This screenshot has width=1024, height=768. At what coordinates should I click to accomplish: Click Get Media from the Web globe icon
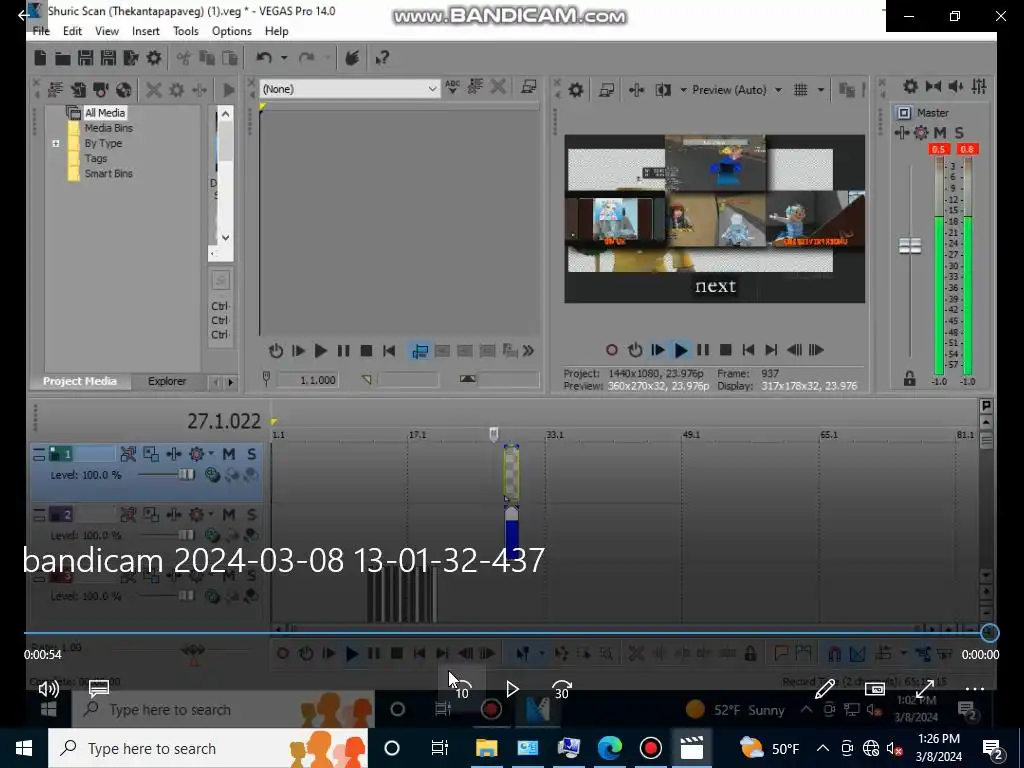123,89
